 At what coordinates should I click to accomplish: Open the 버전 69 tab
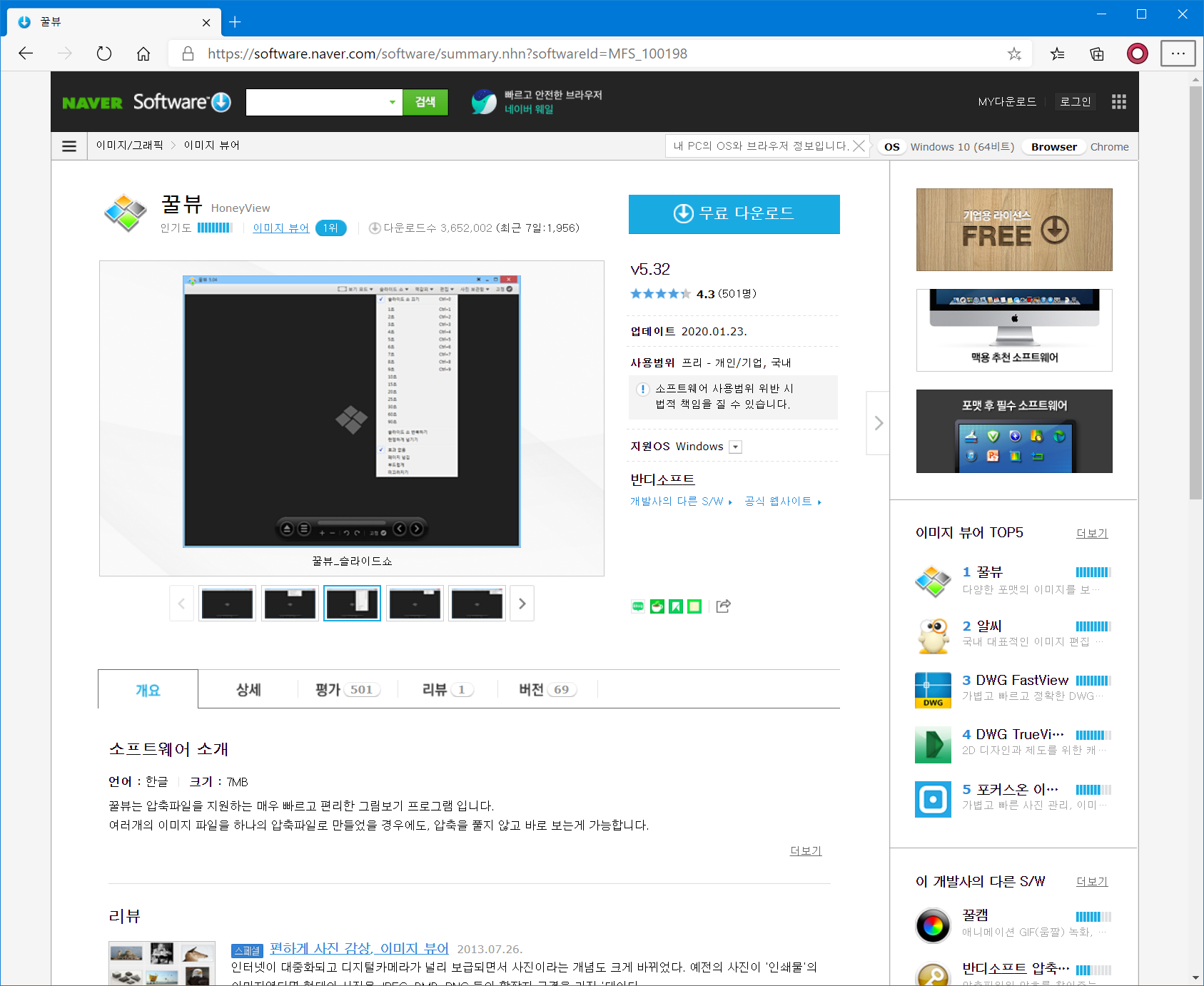[547, 690]
